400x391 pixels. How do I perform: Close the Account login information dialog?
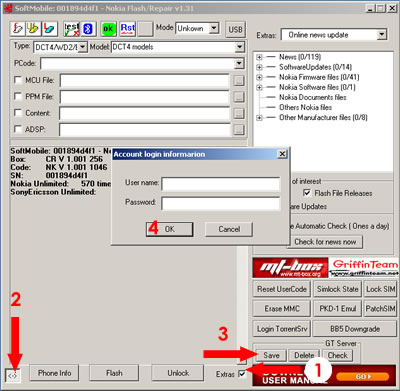click(282, 154)
